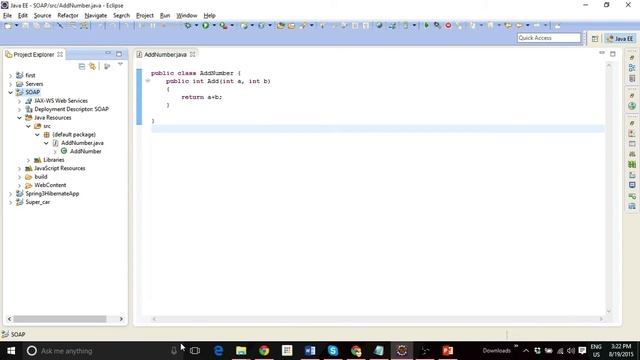
Task: Open the Project menu
Action: tap(145, 16)
